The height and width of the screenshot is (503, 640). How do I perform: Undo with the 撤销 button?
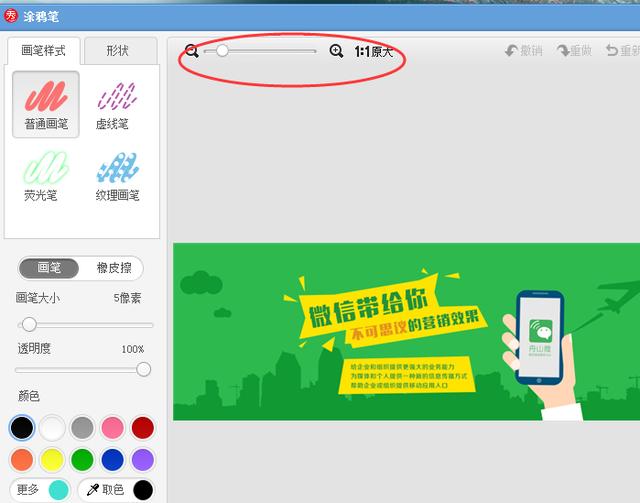click(524, 51)
